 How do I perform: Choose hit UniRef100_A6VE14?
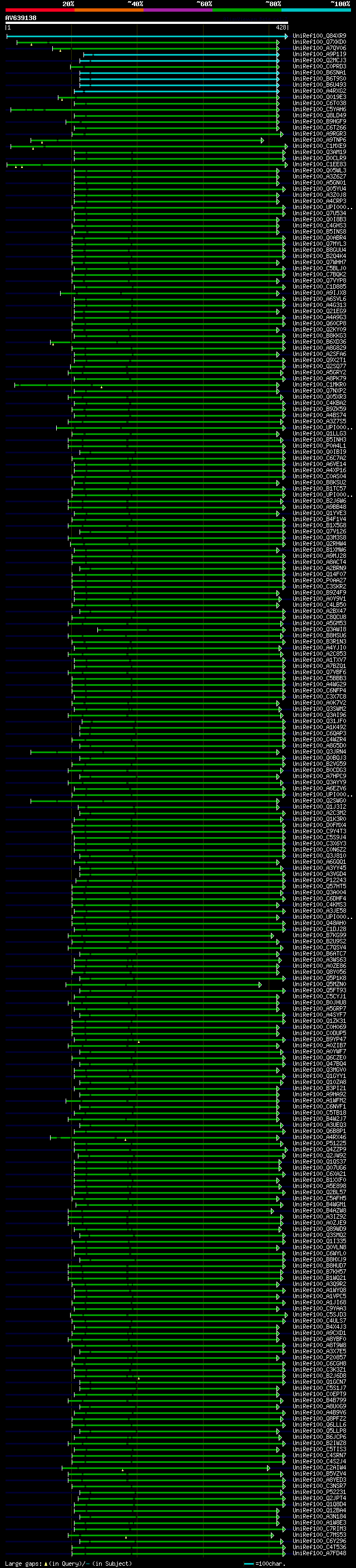coord(319,464)
